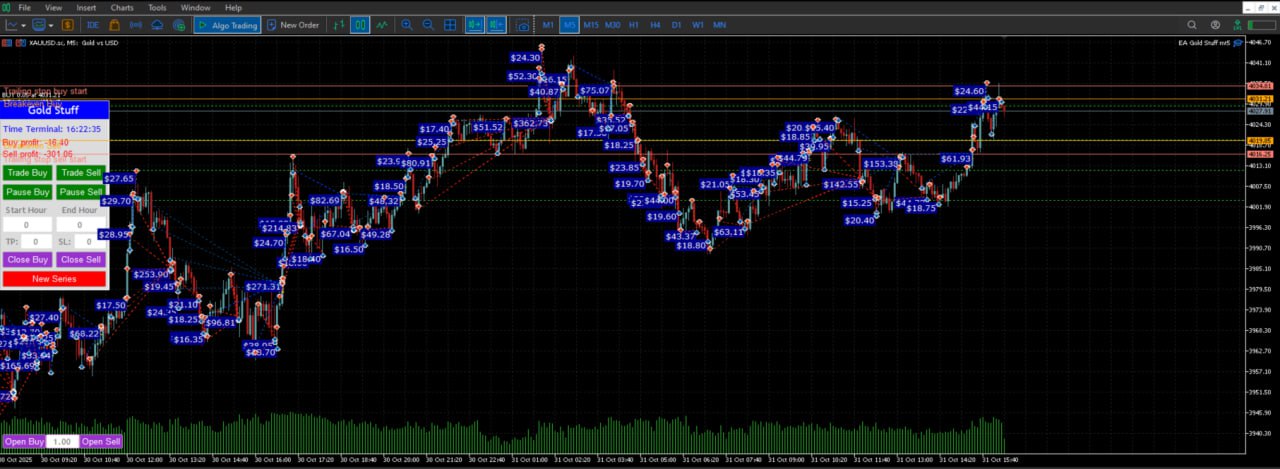Click the purple Close Sell button

(x=81, y=260)
